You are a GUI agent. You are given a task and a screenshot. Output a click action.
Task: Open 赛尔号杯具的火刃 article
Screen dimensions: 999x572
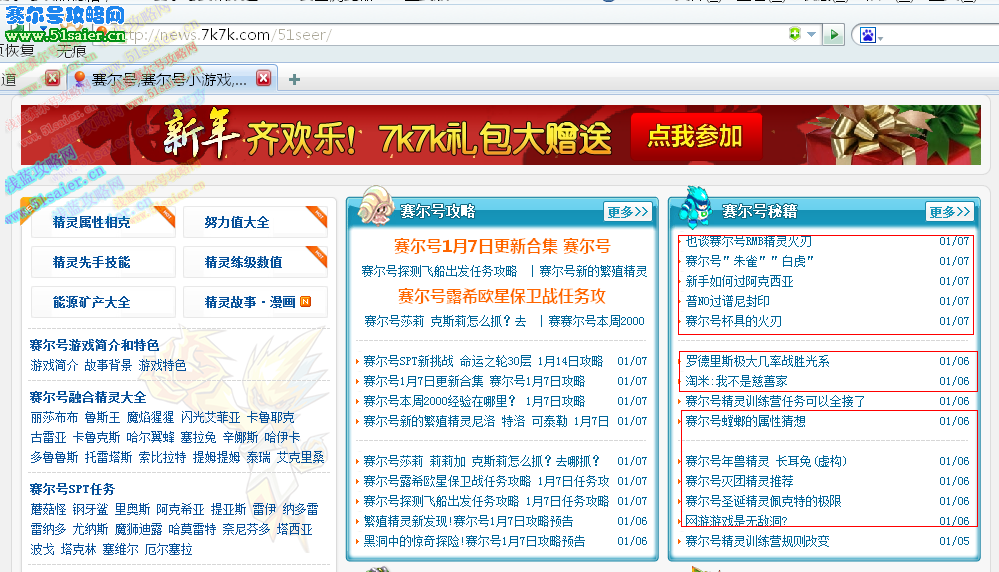733,321
